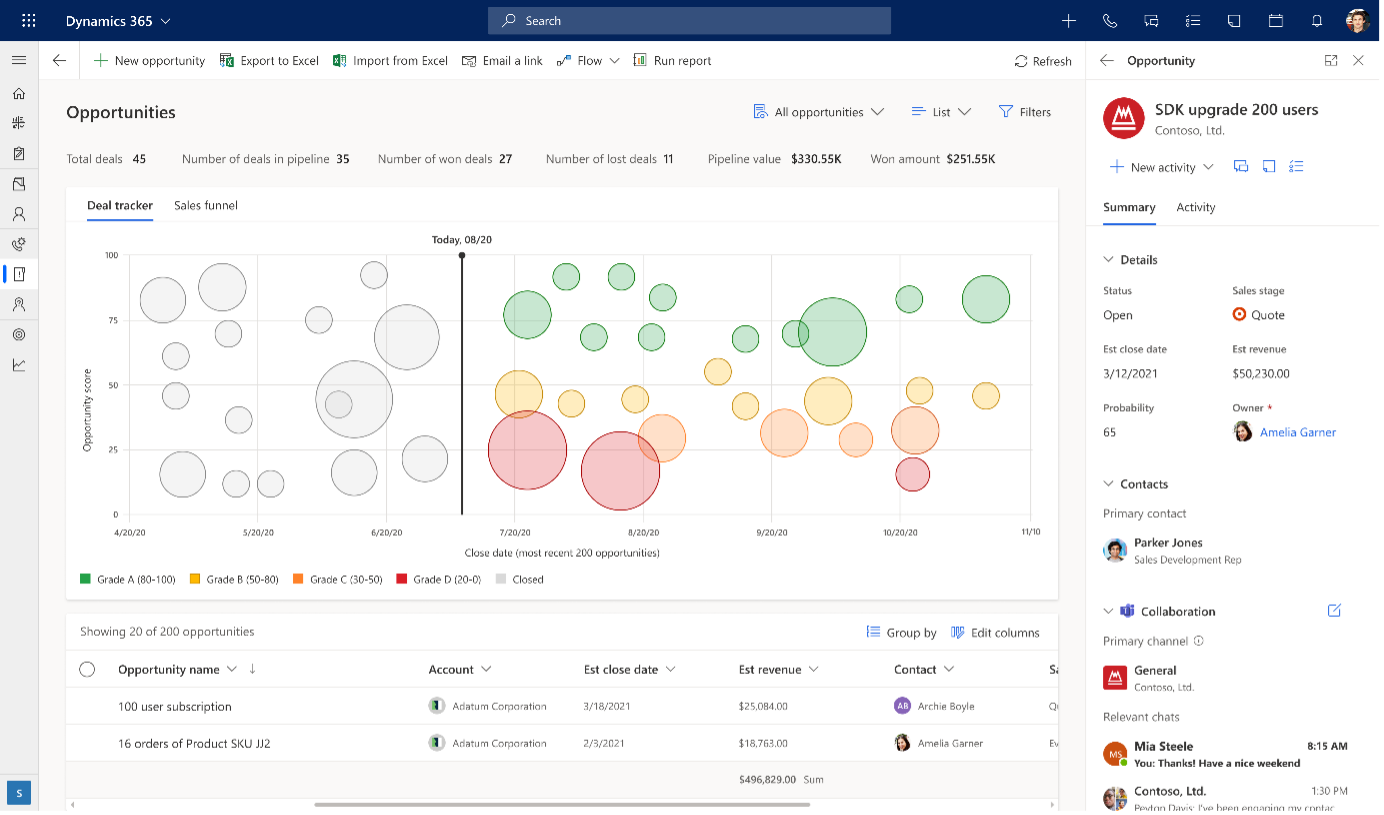Click Run report

point(672,60)
